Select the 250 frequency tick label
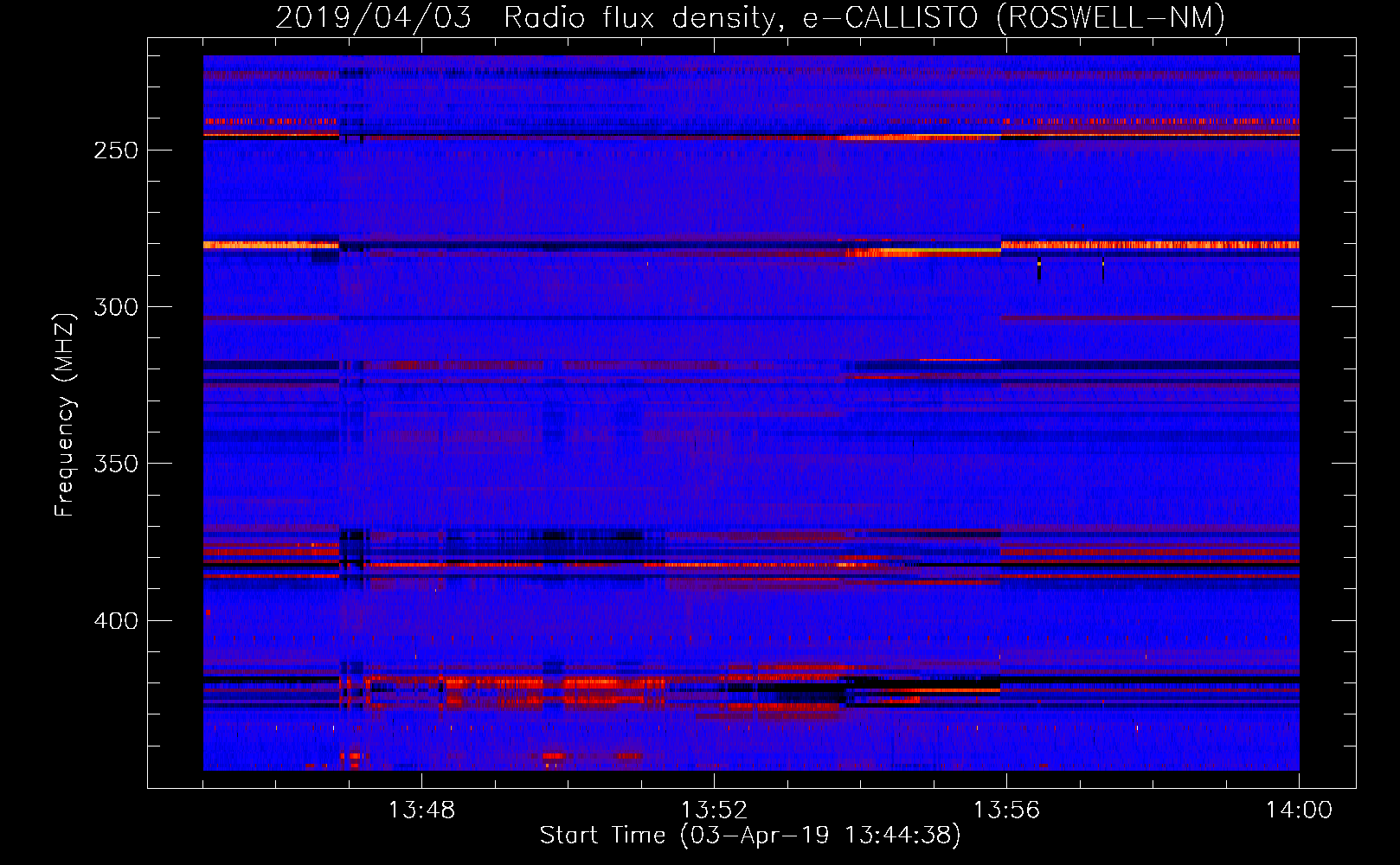Screen dimensions: 1400x865 [x=116, y=151]
